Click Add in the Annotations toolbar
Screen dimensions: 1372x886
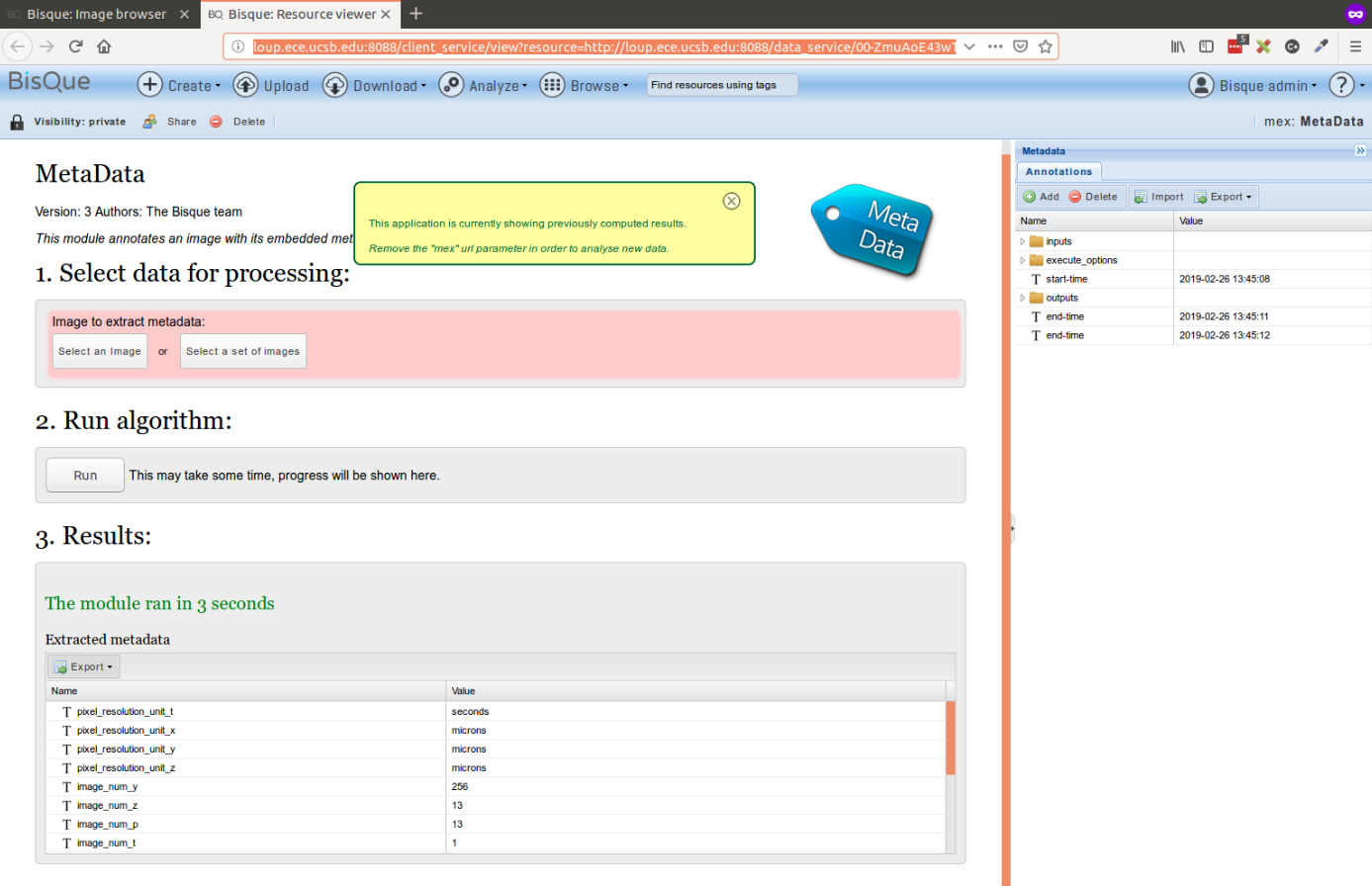point(1041,197)
